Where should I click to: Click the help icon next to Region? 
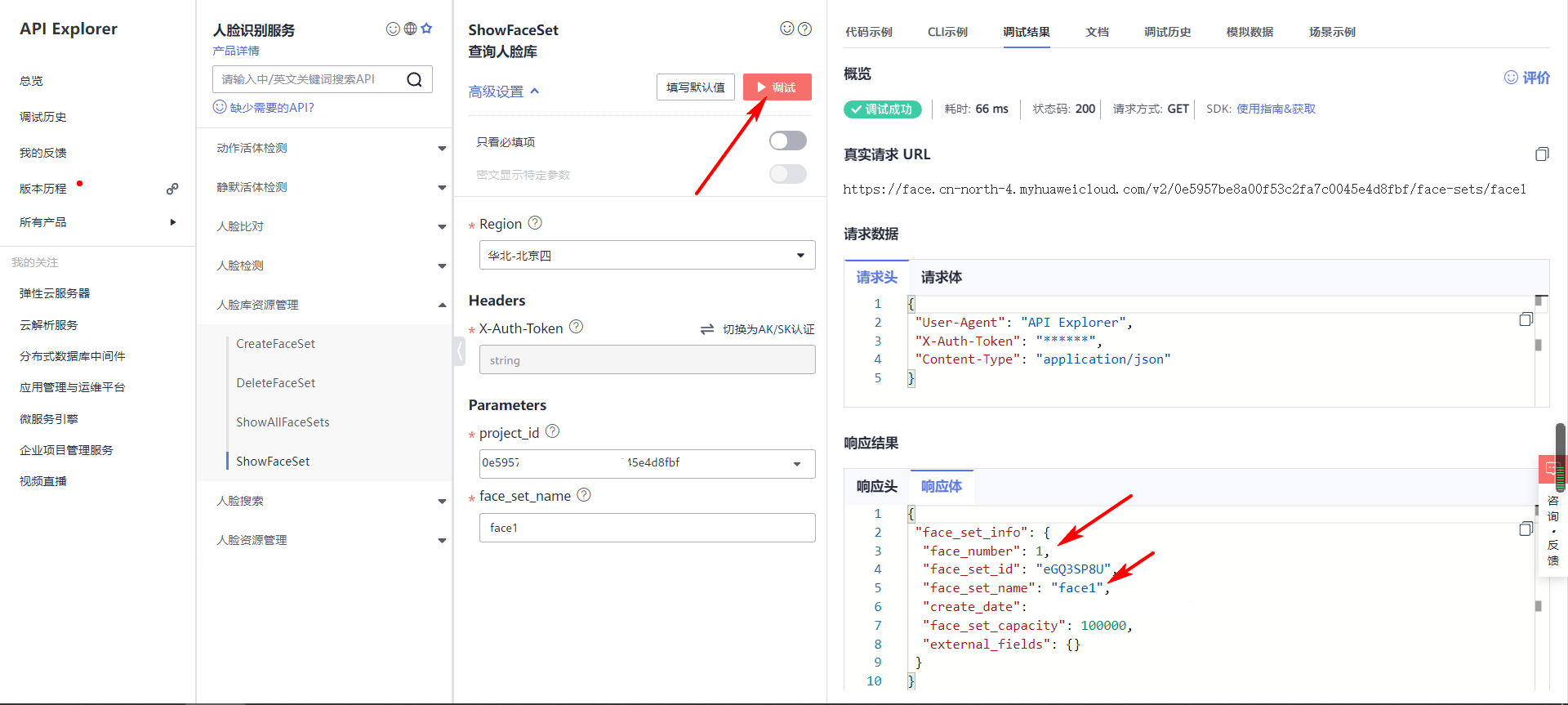535,223
